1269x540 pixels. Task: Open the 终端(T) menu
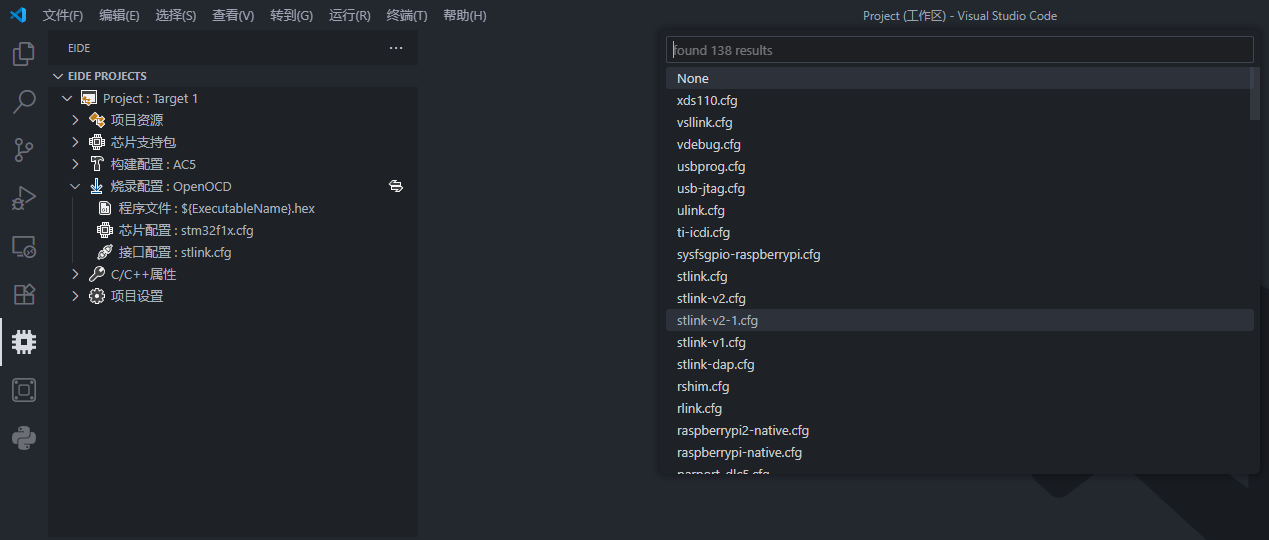pos(407,16)
